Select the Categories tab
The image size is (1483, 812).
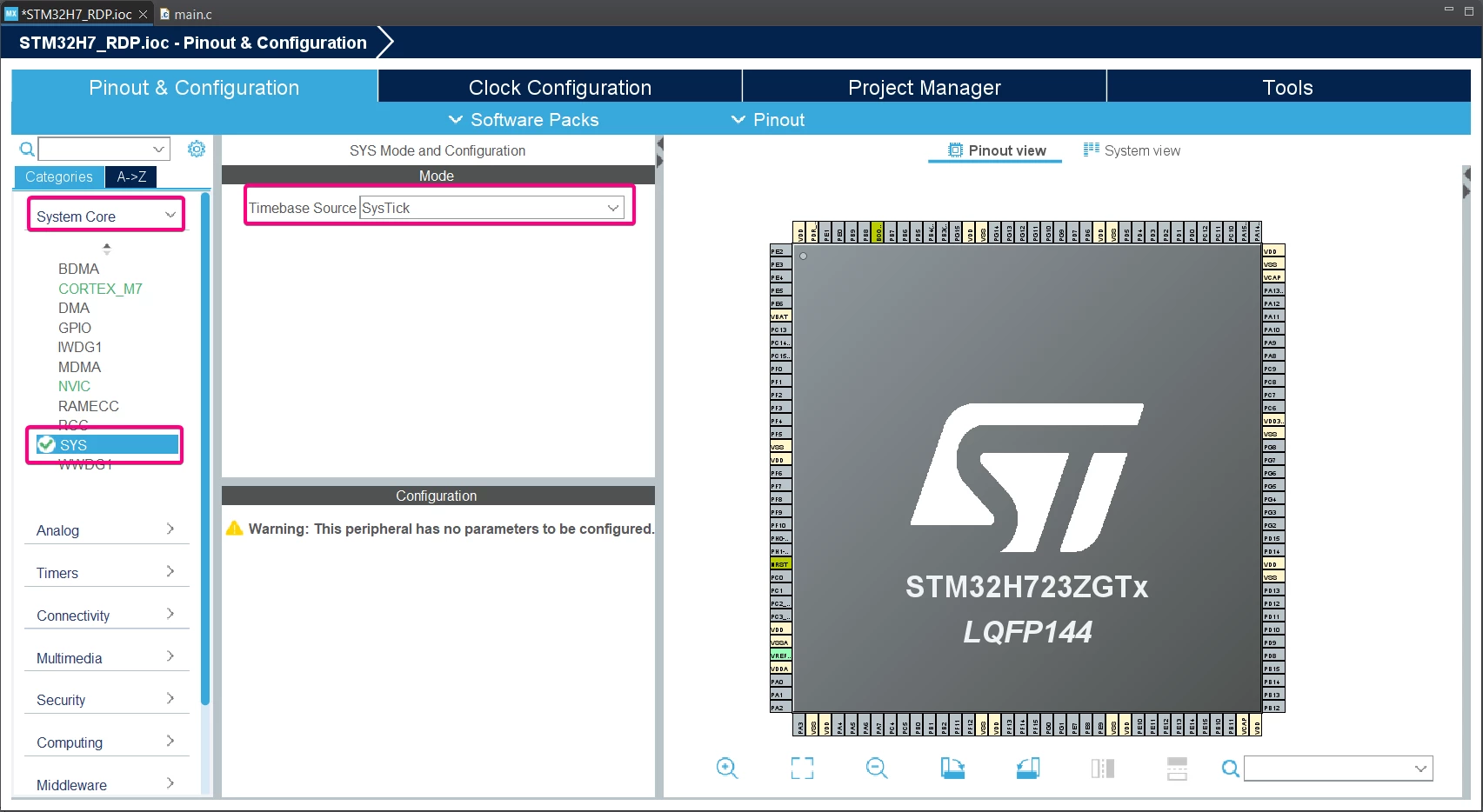click(59, 176)
